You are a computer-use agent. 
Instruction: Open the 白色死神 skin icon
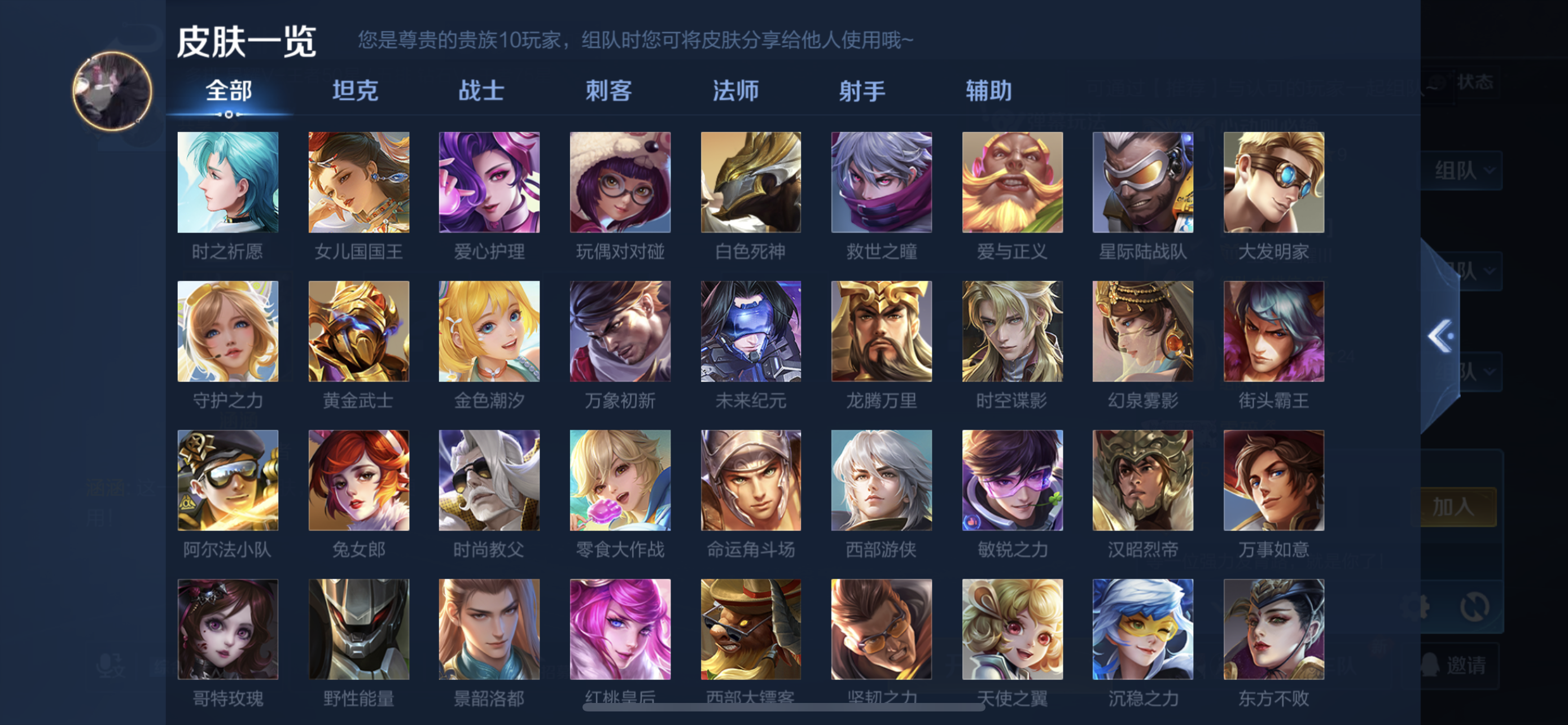751,182
